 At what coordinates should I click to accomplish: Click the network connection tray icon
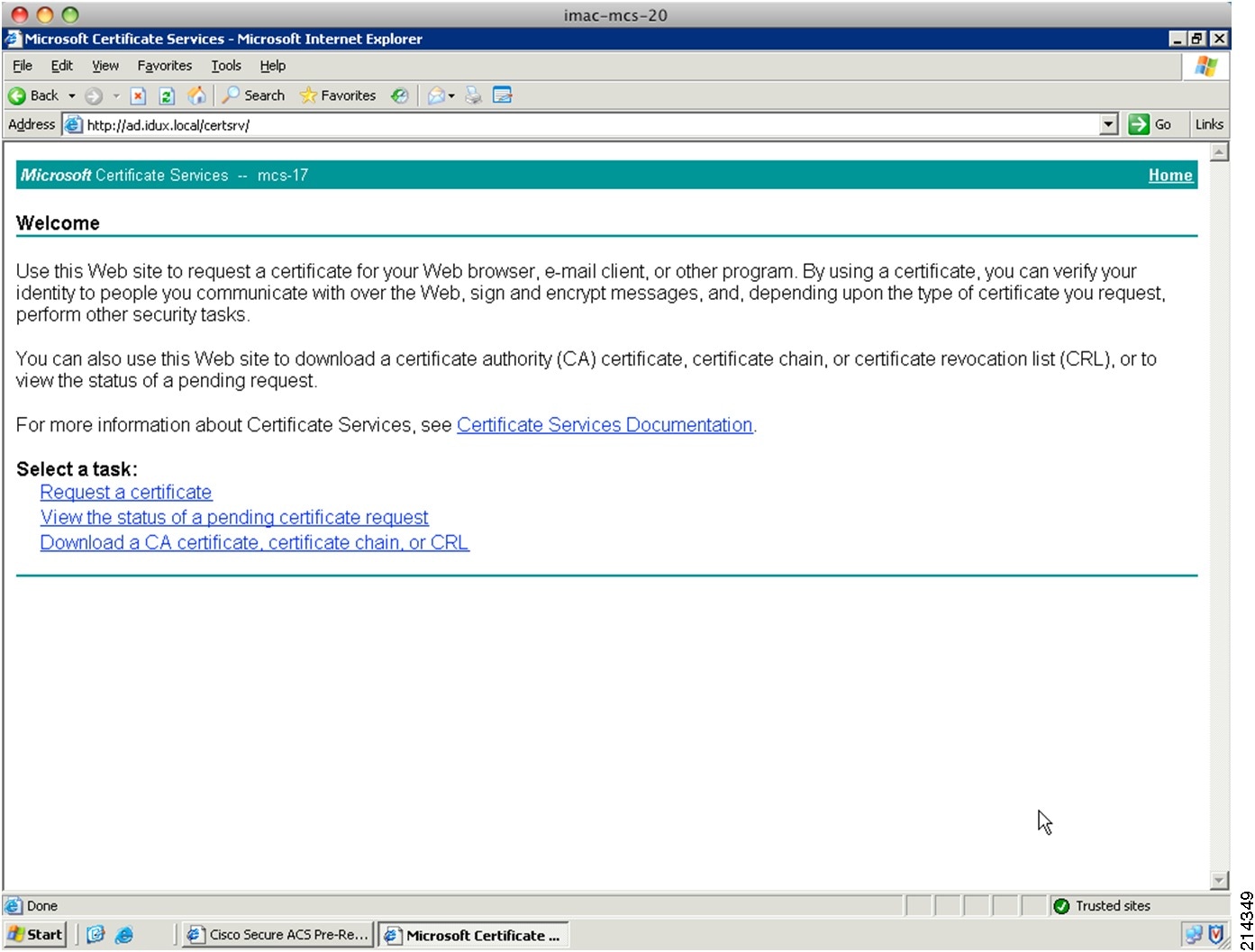1194,935
